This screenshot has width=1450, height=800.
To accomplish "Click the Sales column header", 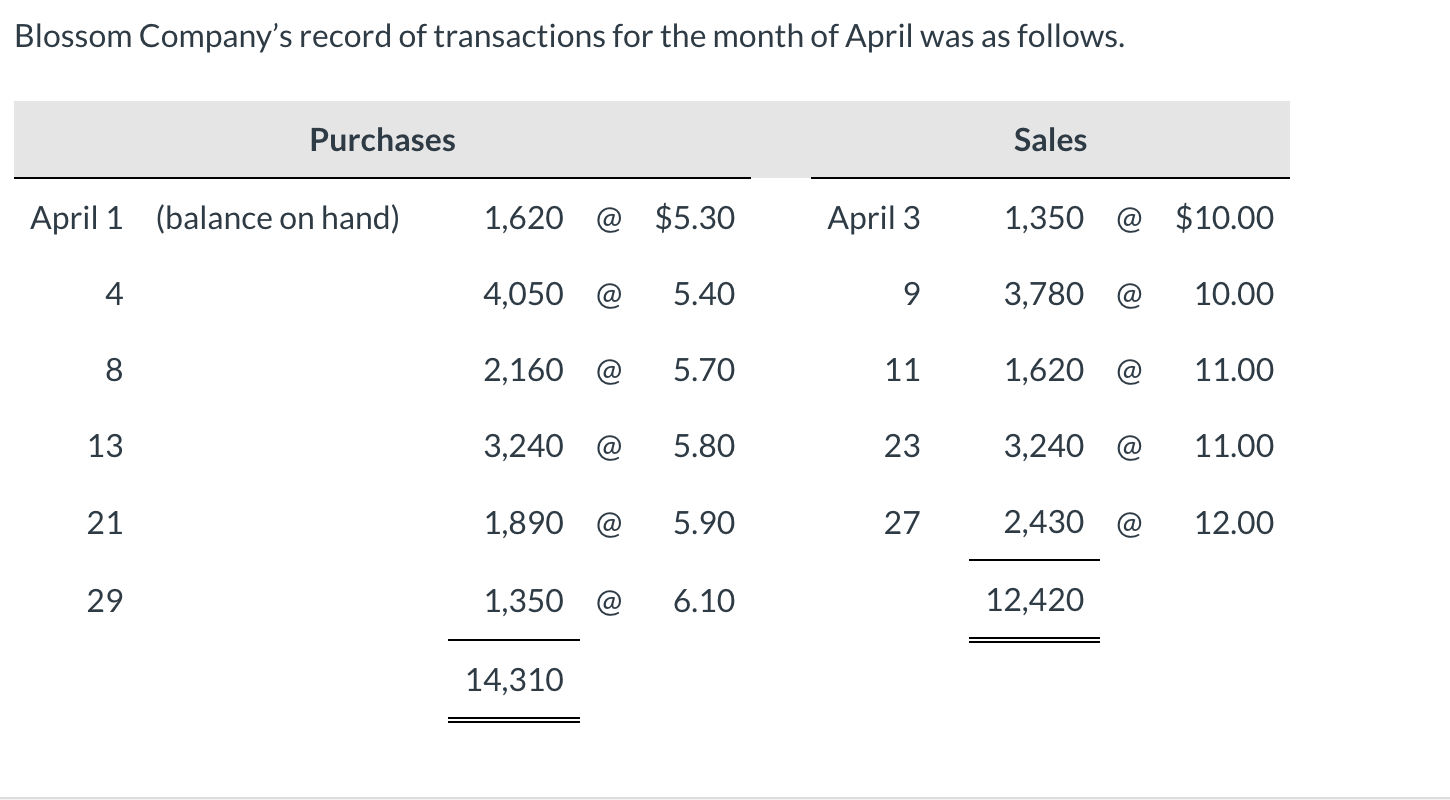I will point(1049,140).
